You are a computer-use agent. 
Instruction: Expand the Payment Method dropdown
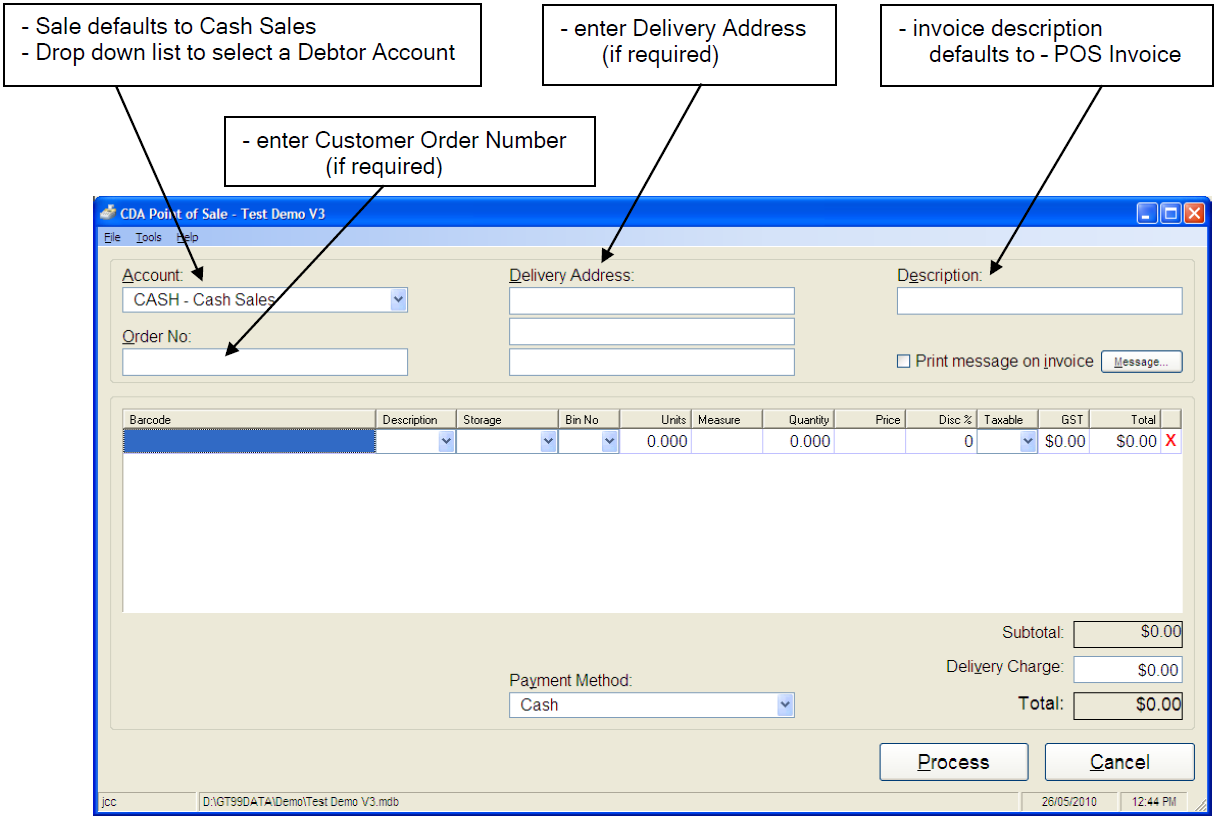point(785,705)
